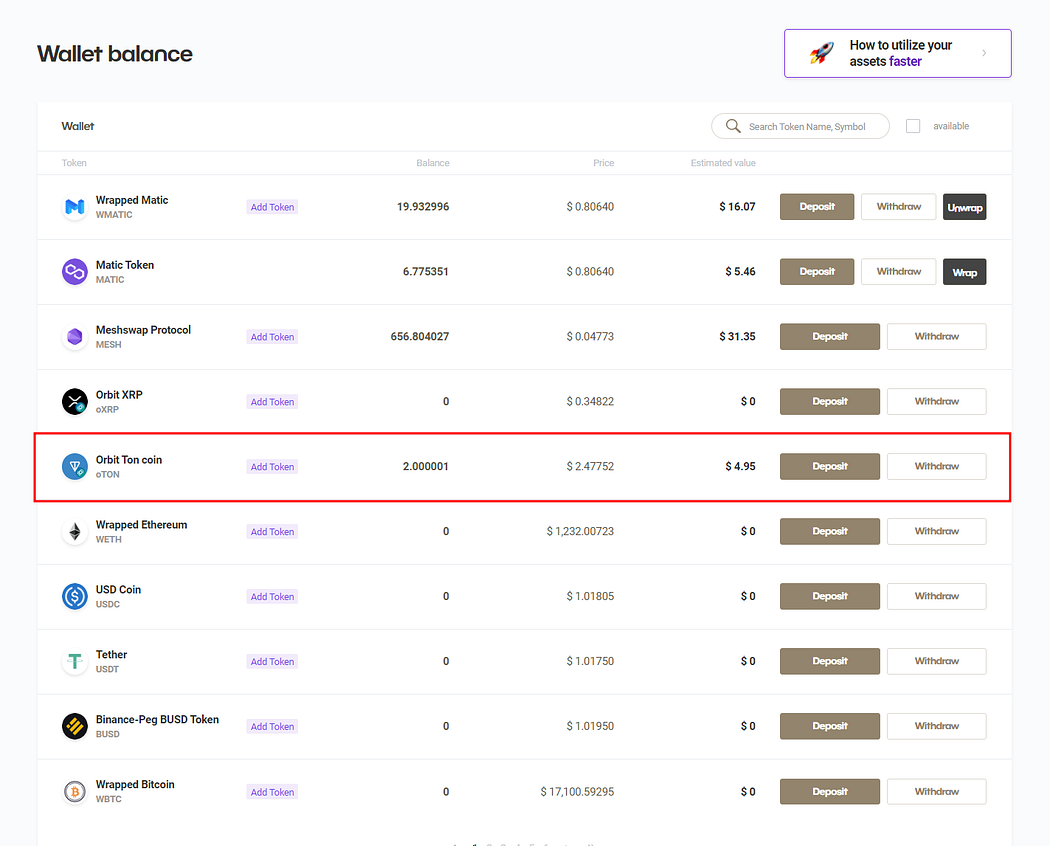The image size is (1050, 846).
Task: Click the Matic Token name label
Action: tap(125, 265)
